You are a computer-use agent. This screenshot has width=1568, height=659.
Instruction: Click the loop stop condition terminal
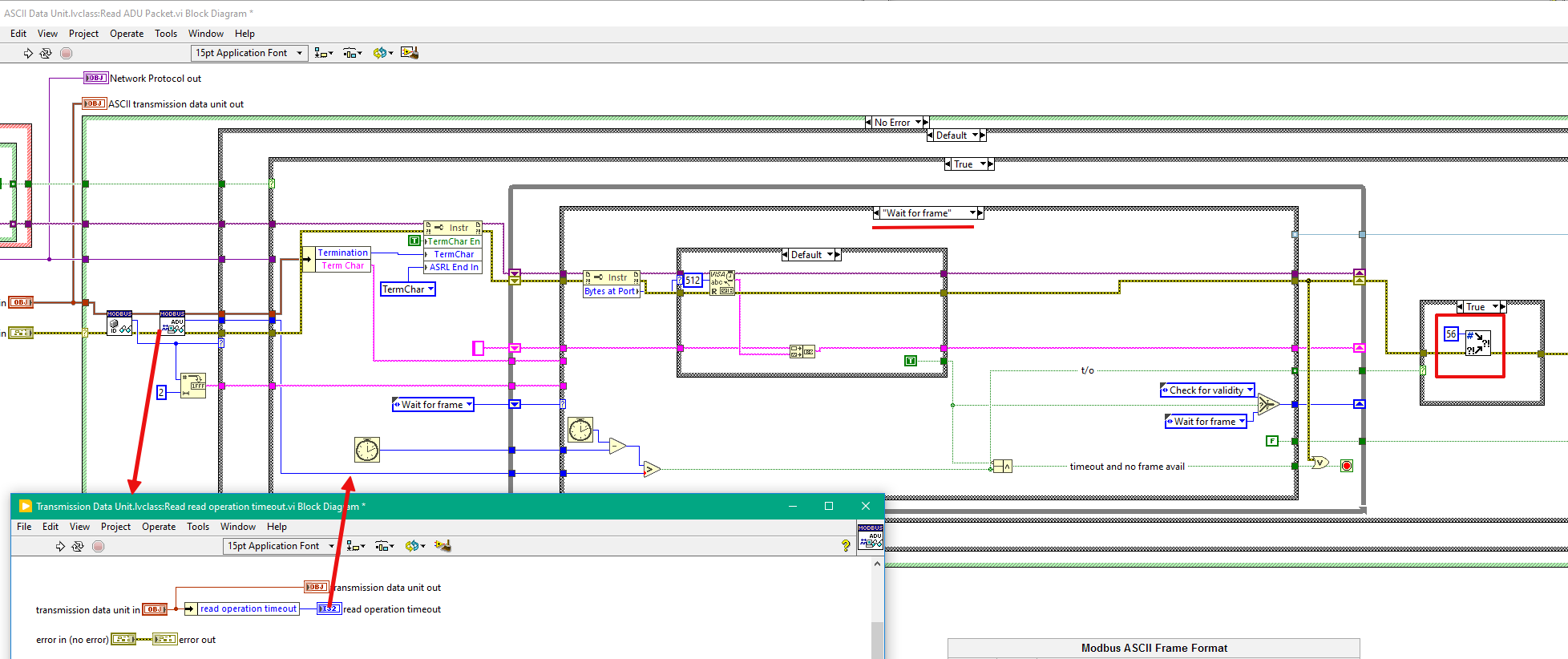click(x=1347, y=466)
